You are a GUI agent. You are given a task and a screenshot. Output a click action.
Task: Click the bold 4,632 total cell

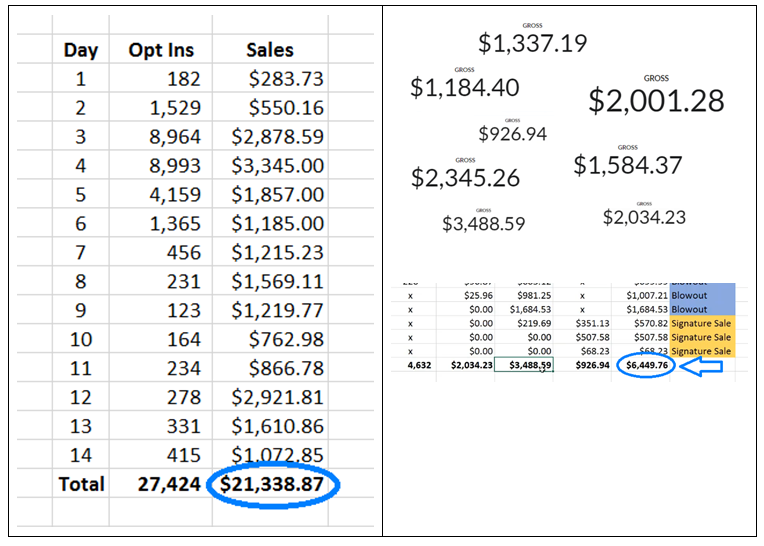412,366
